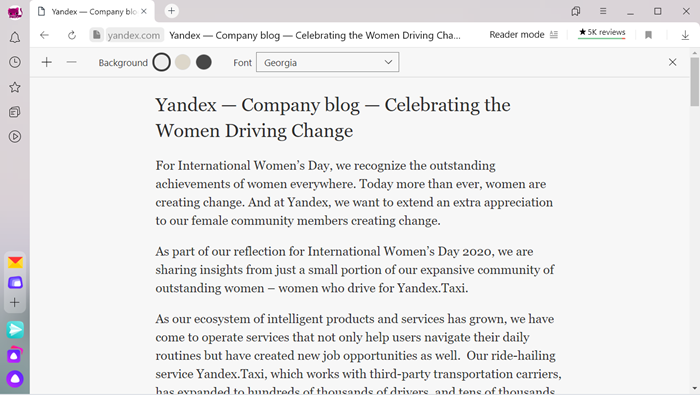Open bookmarks star in sidebar
This screenshot has height=395, width=700.
pos(15,87)
